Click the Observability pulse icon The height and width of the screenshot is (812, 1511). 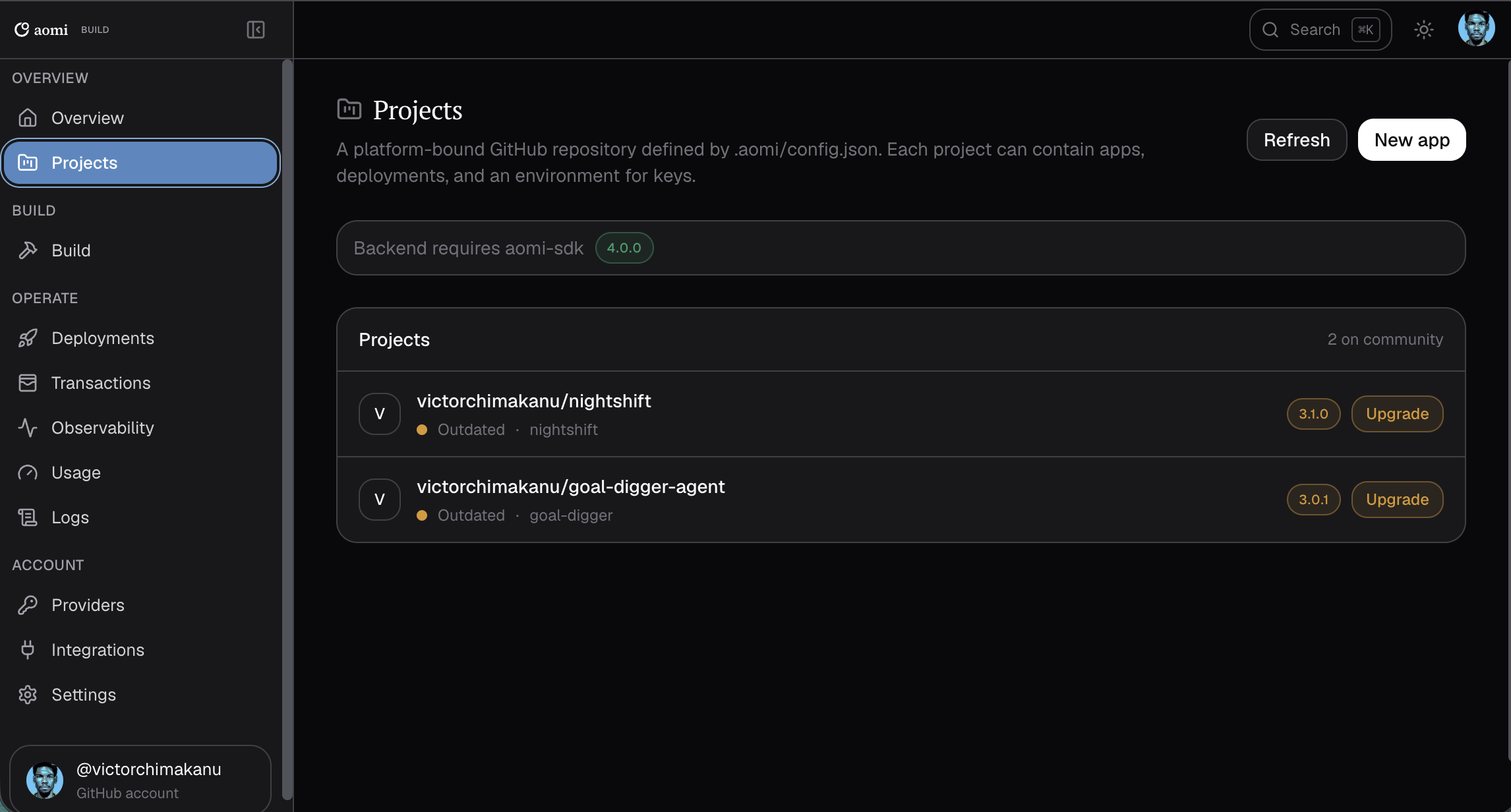pos(28,428)
